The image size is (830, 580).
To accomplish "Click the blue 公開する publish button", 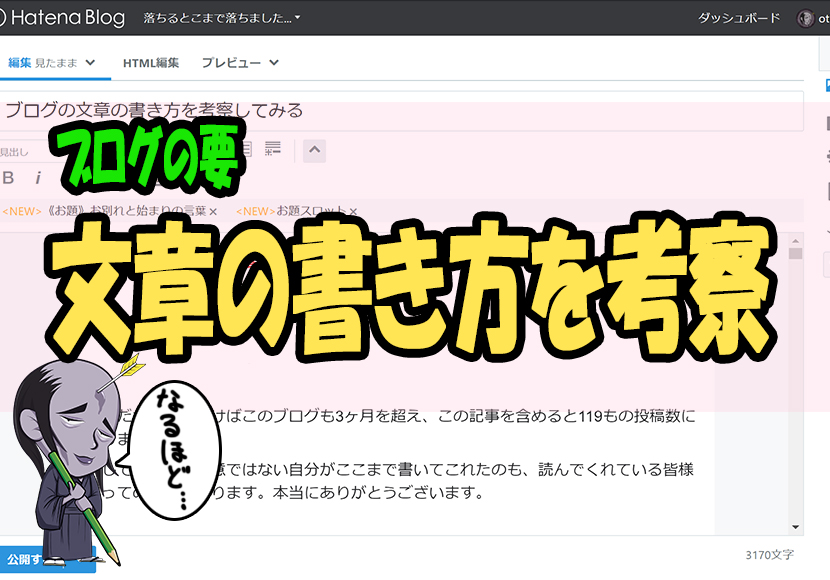I will pos(48,559).
